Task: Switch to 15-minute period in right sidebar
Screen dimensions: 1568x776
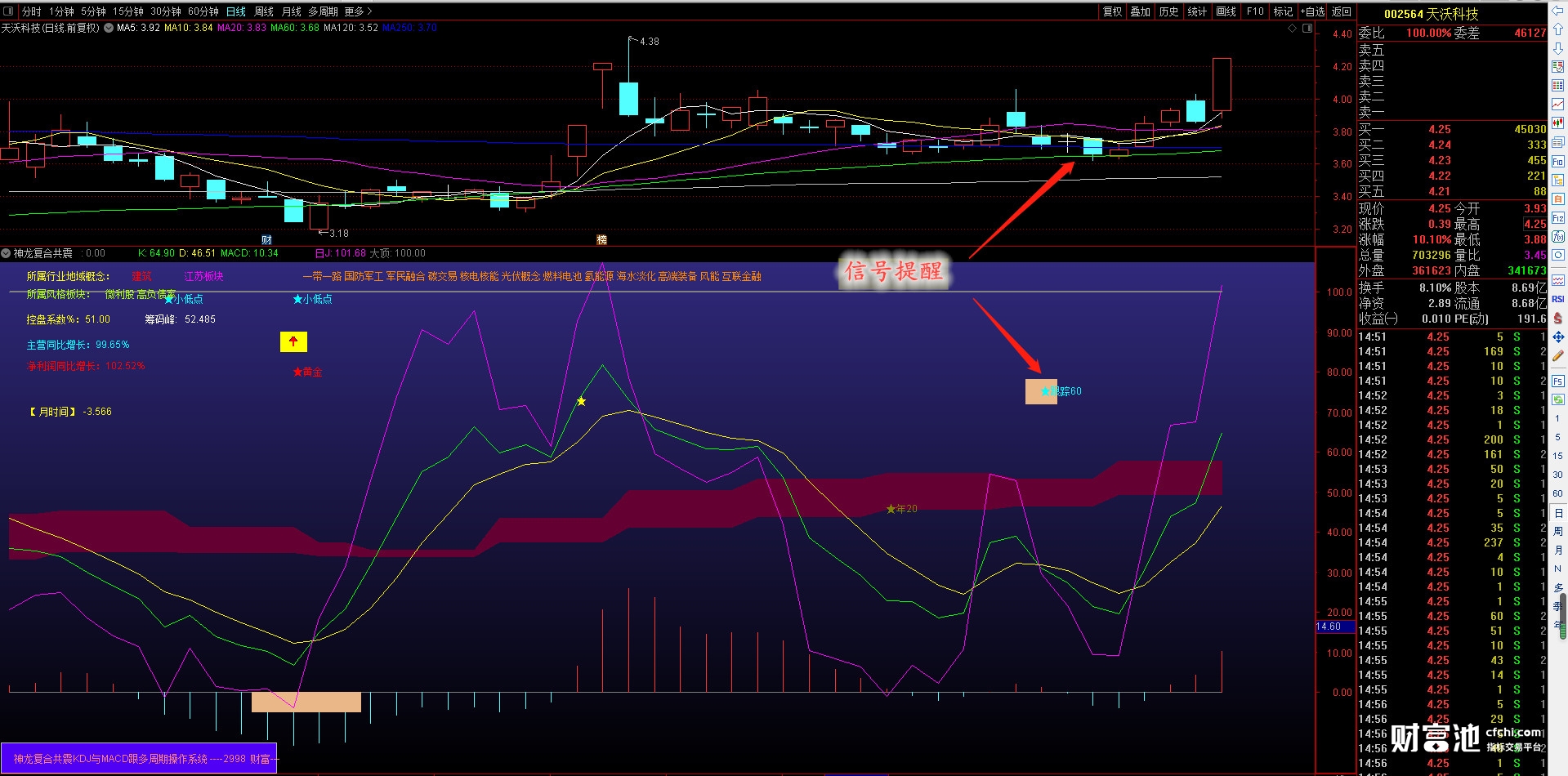Action: point(1557,456)
